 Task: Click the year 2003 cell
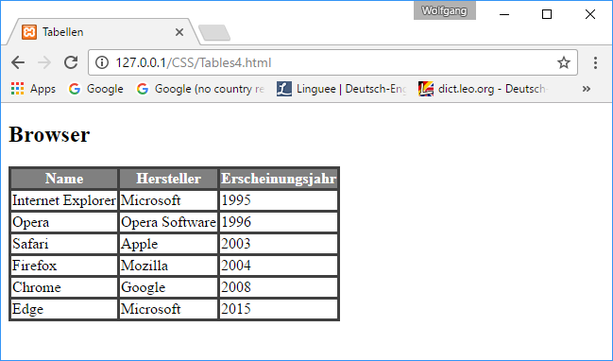[278, 244]
